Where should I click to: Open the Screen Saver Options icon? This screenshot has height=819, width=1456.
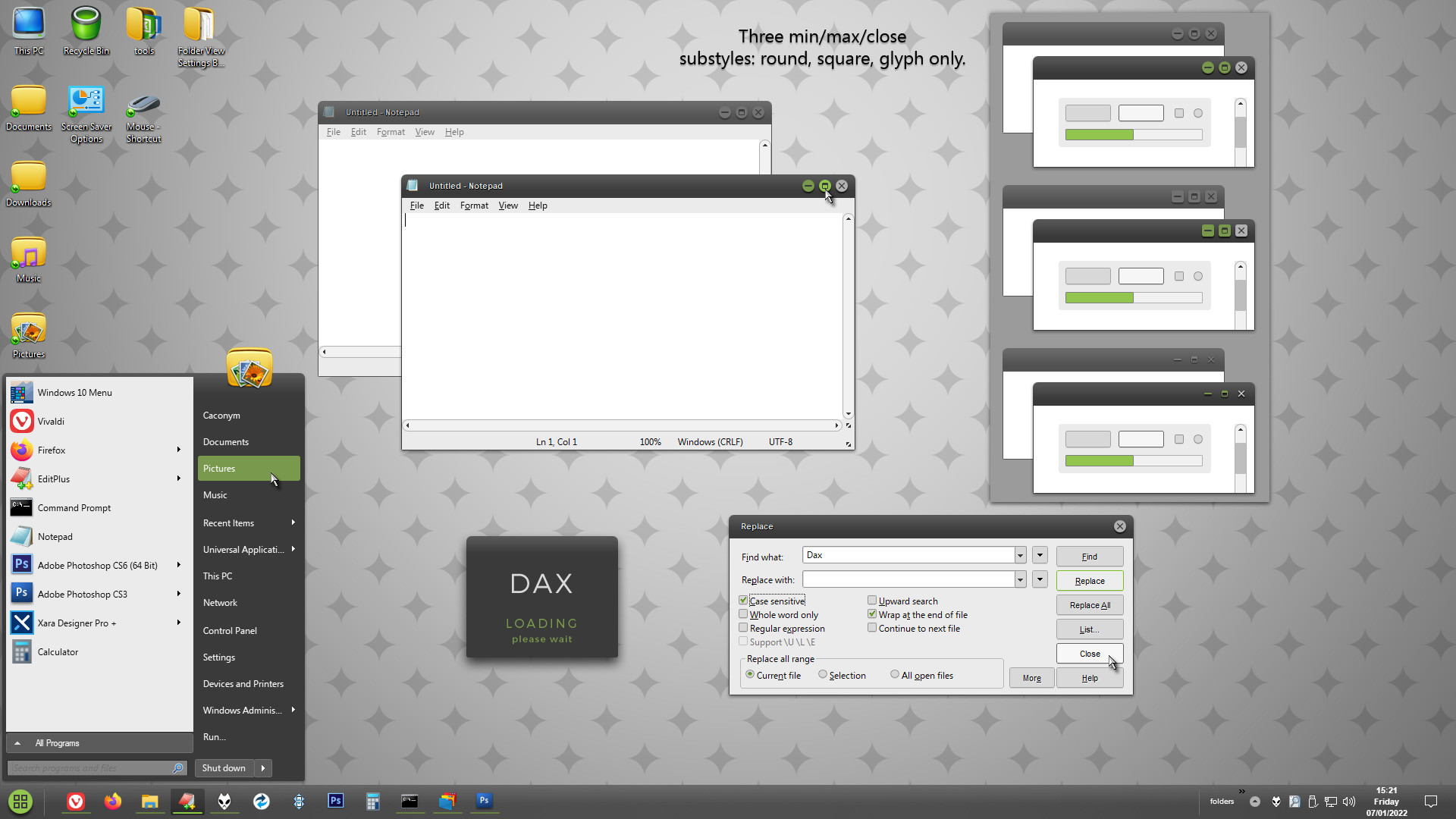(x=86, y=114)
